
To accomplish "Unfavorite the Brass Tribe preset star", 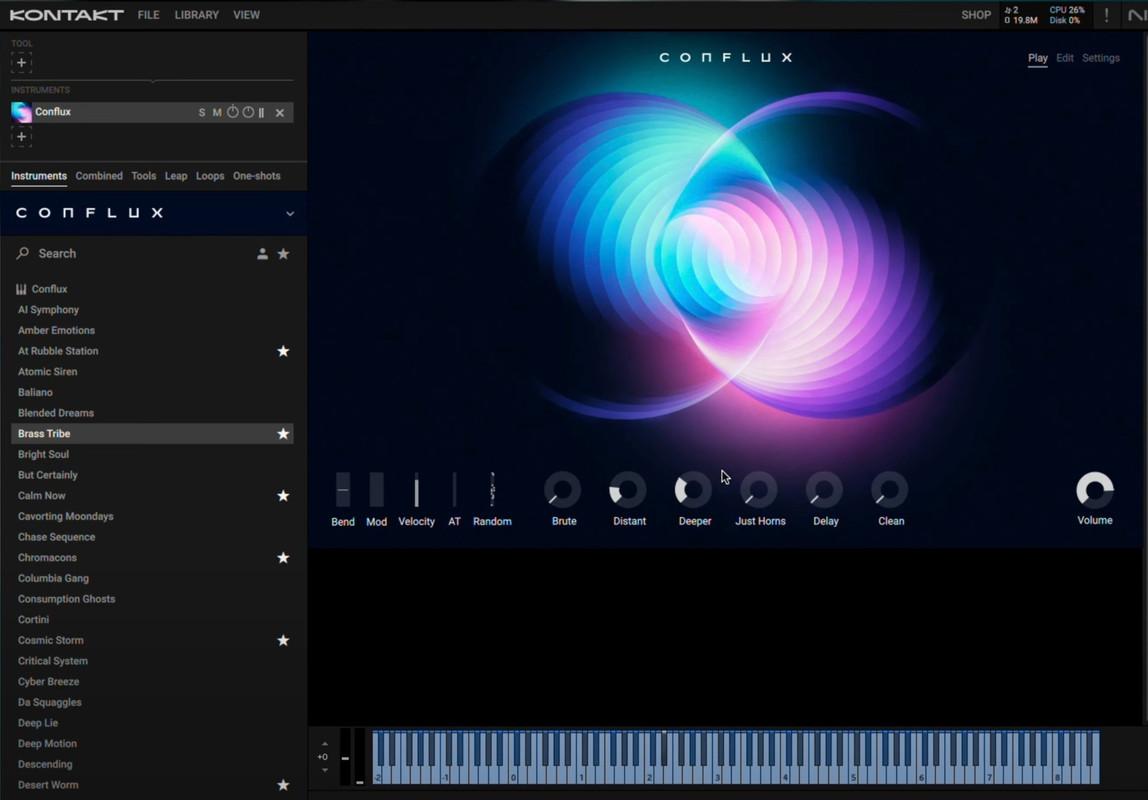I will 283,434.
